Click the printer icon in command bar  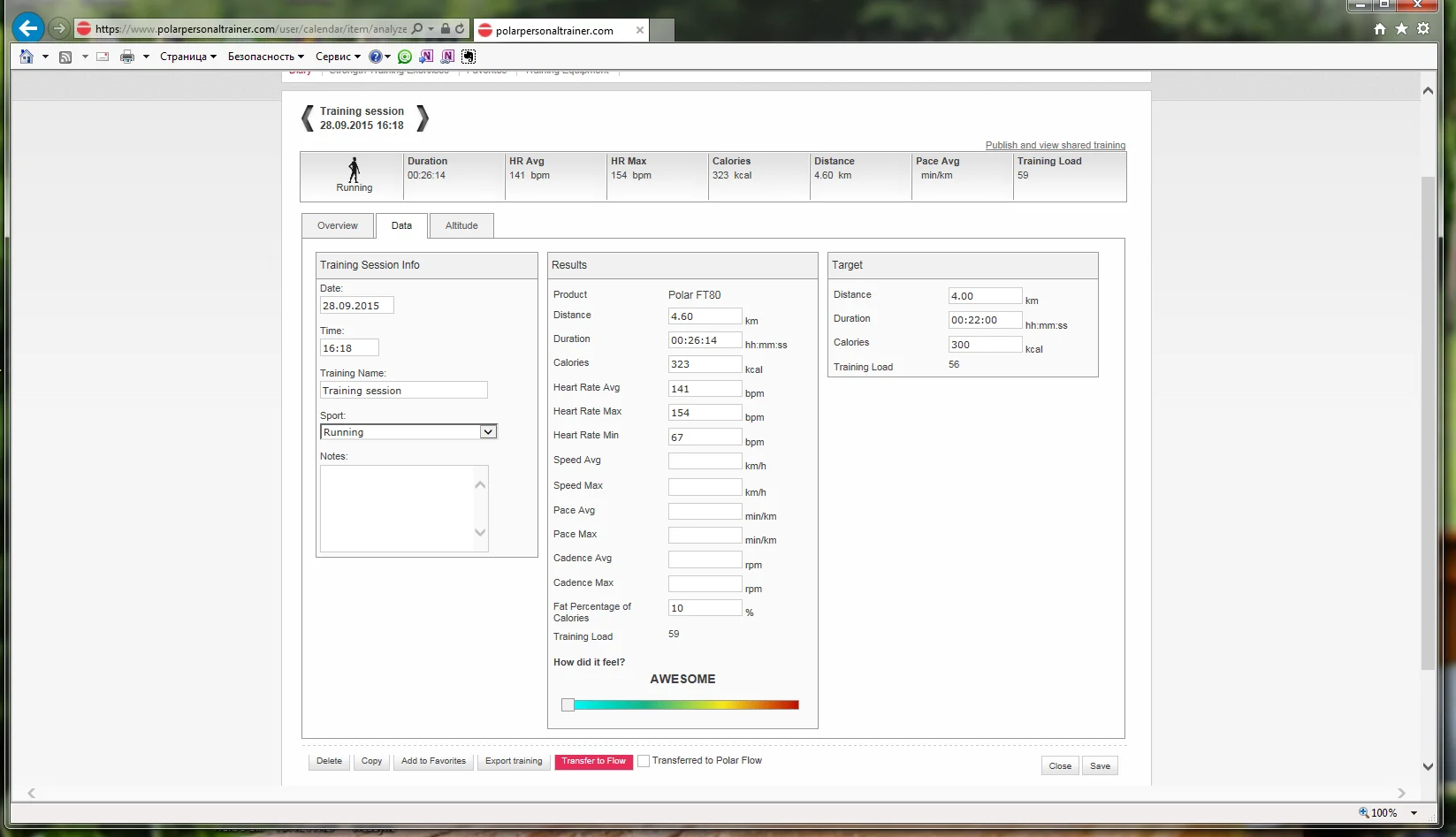point(127,57)
